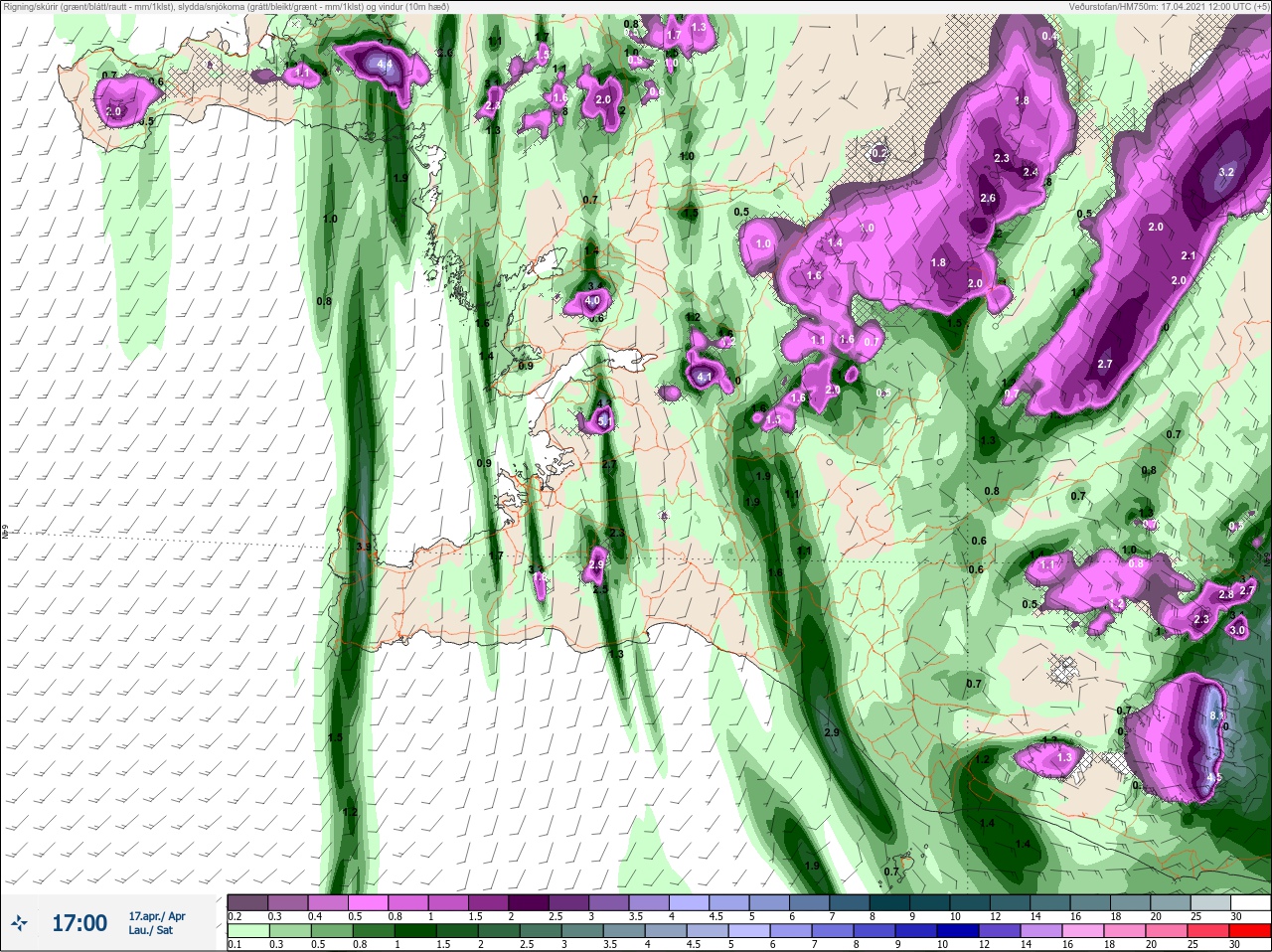Image resolution: width=1272 pixels, height=952 pixels.
Task: Click the 4.4 snowfall value on the map
Action: pyautogui.click(x=386, y=66)
